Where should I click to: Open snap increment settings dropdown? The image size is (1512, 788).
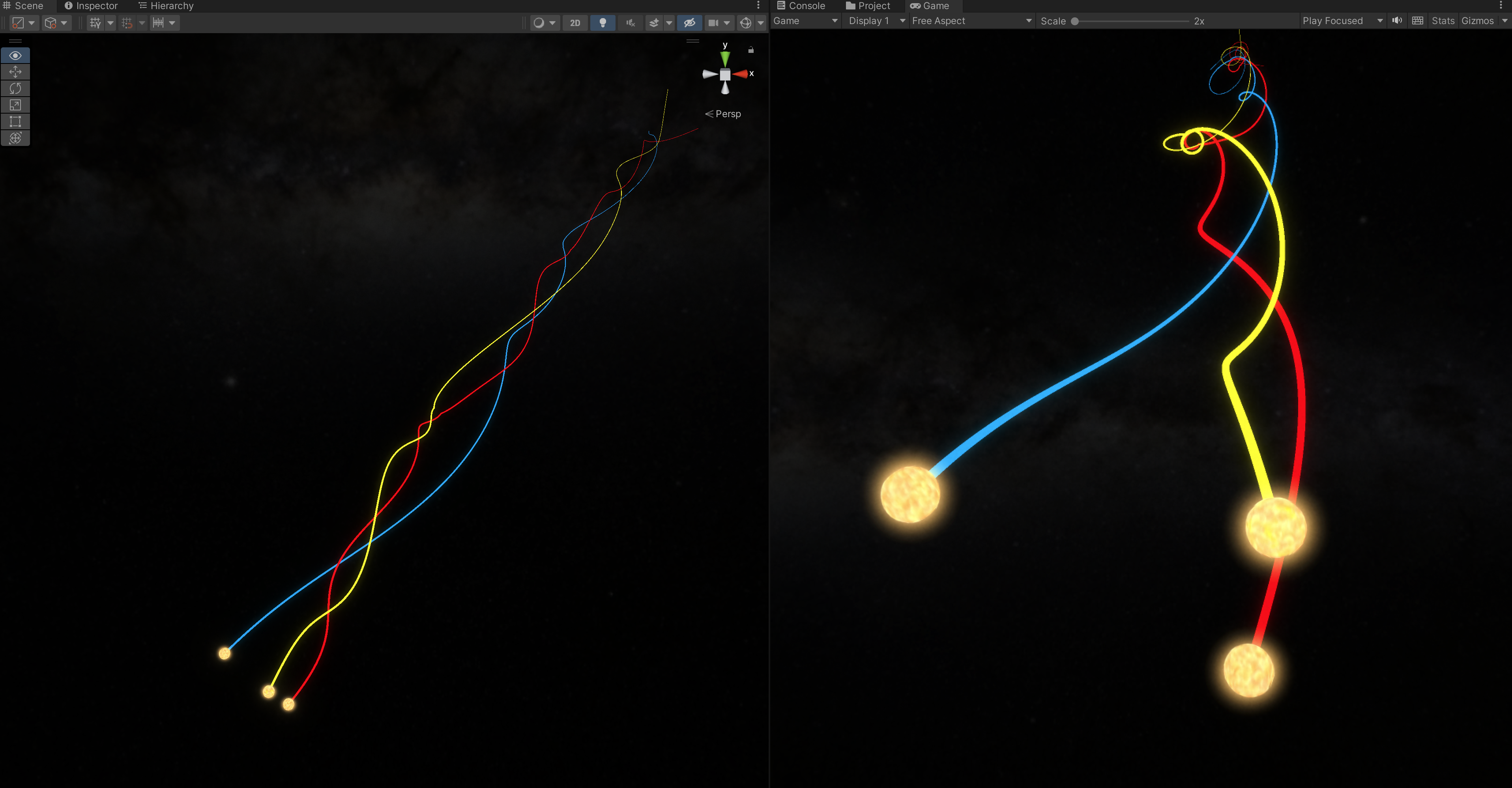pyautogui.click(x=172, y=23)
